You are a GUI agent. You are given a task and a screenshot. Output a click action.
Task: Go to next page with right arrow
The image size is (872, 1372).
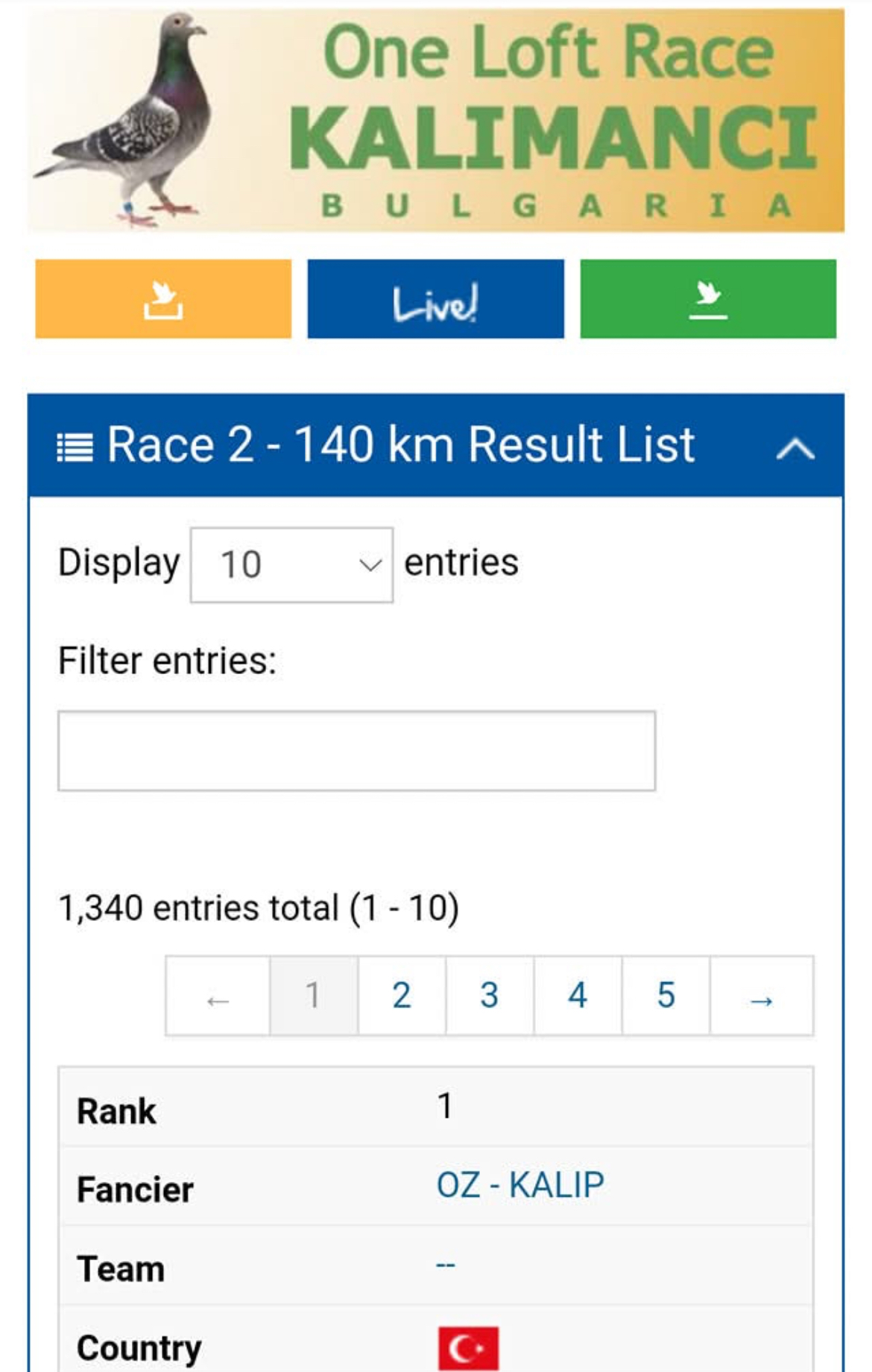[762, 996]
